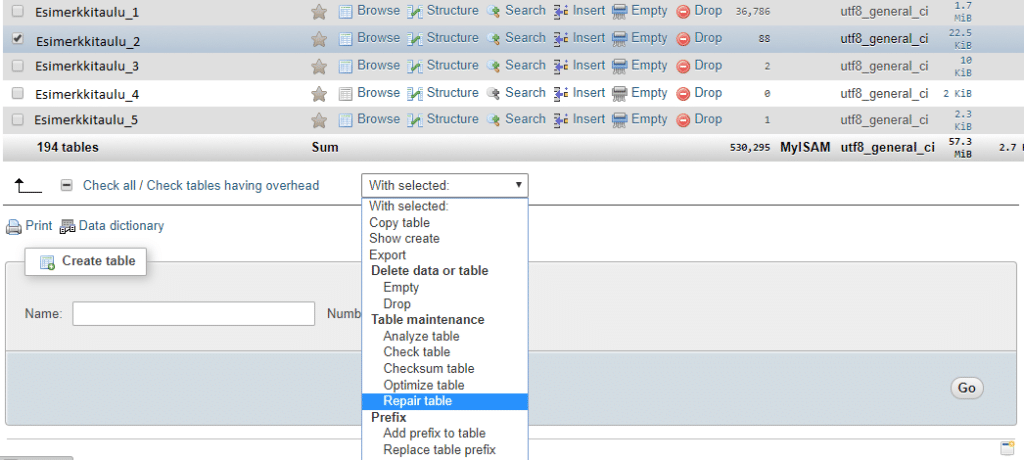
Task: Open the Data dictionary link
Action: (x=121, y=226)
